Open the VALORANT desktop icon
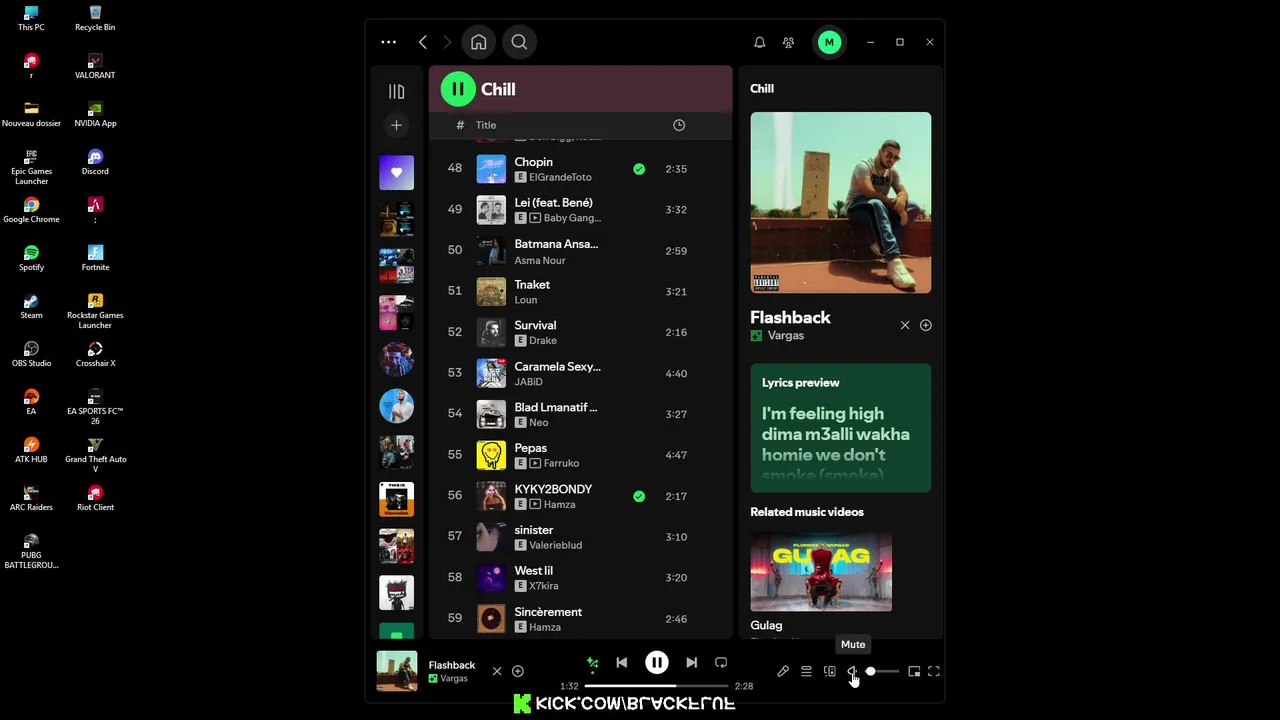This screenshot has height=720, width=1280. coord(95,66)
